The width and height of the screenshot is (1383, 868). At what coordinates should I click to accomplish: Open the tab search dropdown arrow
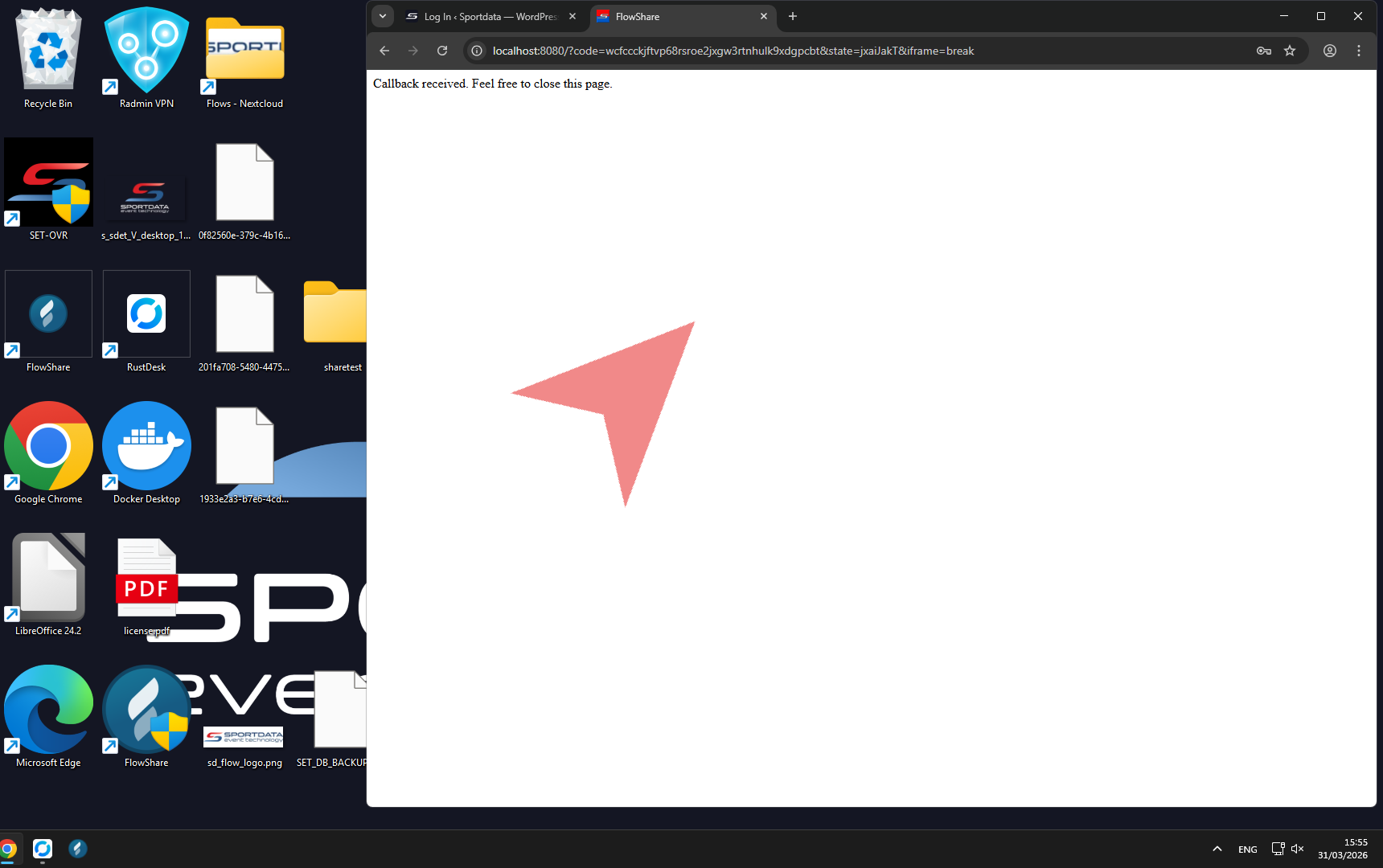[x=383, y=16]
